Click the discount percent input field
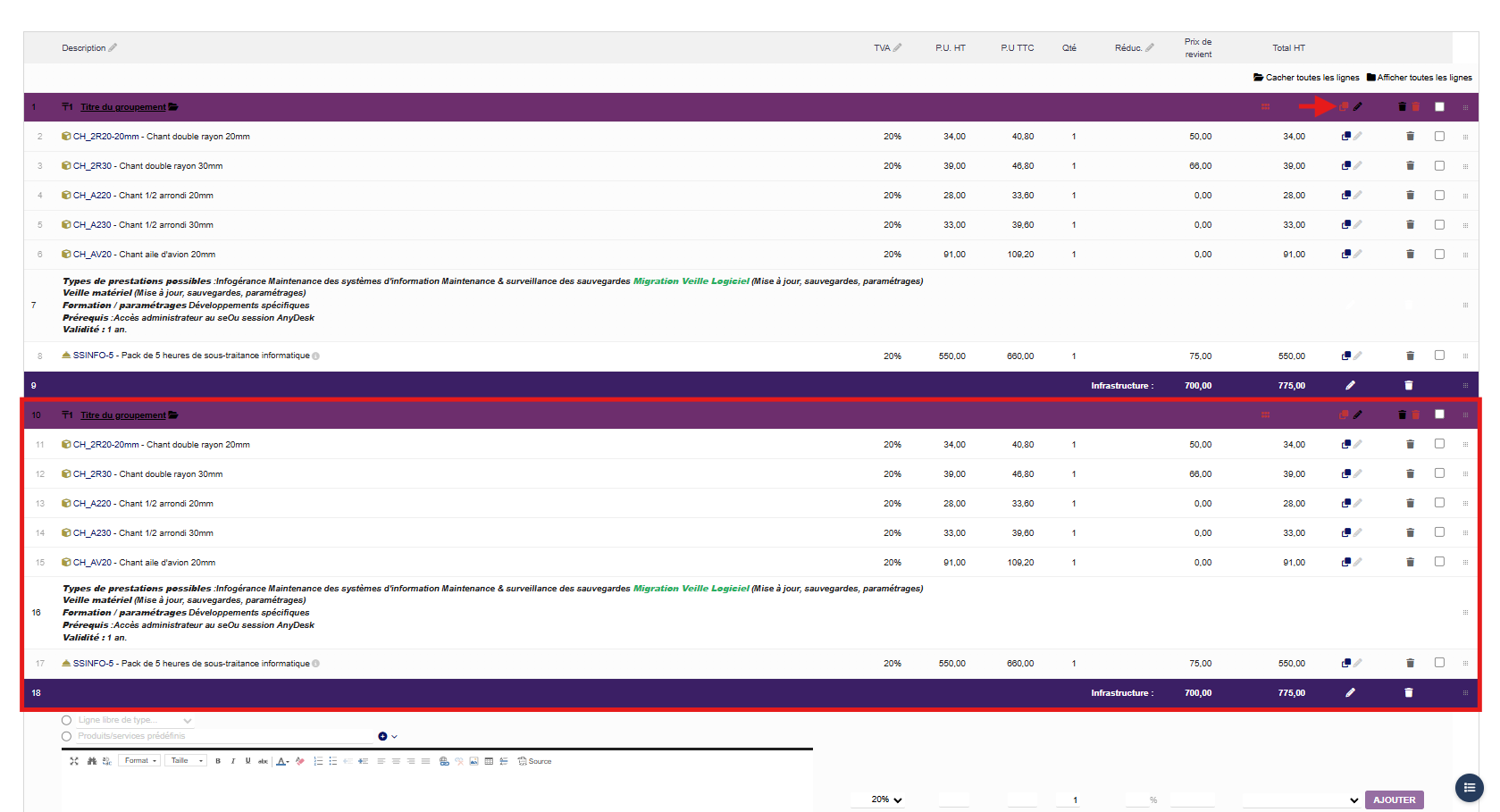The width and height of the screenshot is (1500, 812). 1137,799
